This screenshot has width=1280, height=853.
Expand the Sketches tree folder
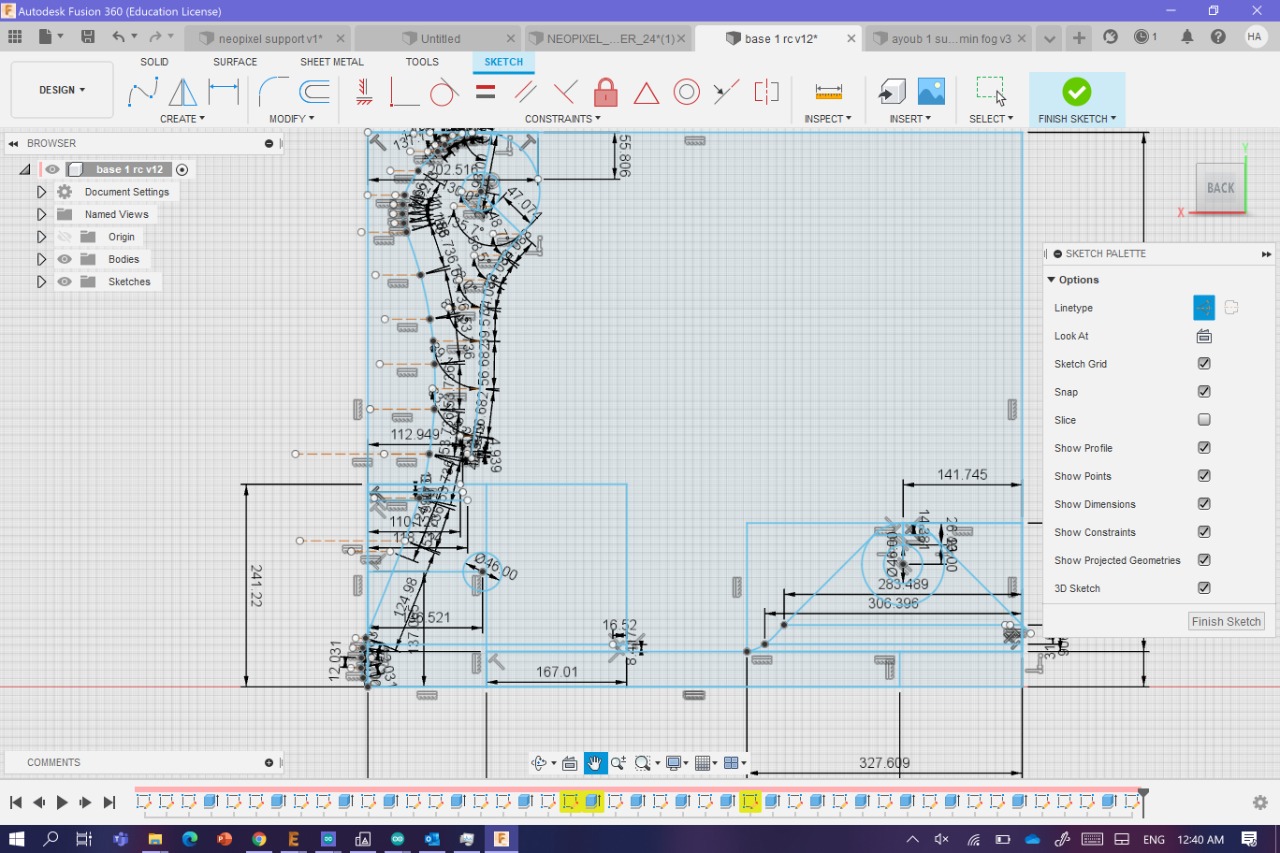pos(41,282)
